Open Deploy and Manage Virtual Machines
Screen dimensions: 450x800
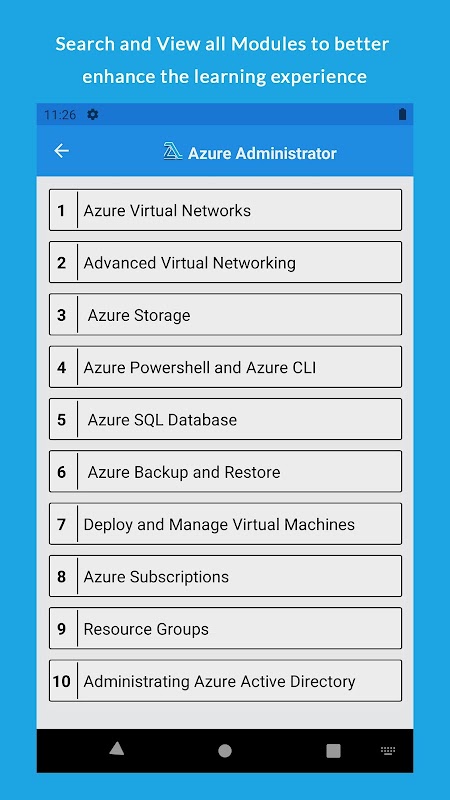coord(226,524)
